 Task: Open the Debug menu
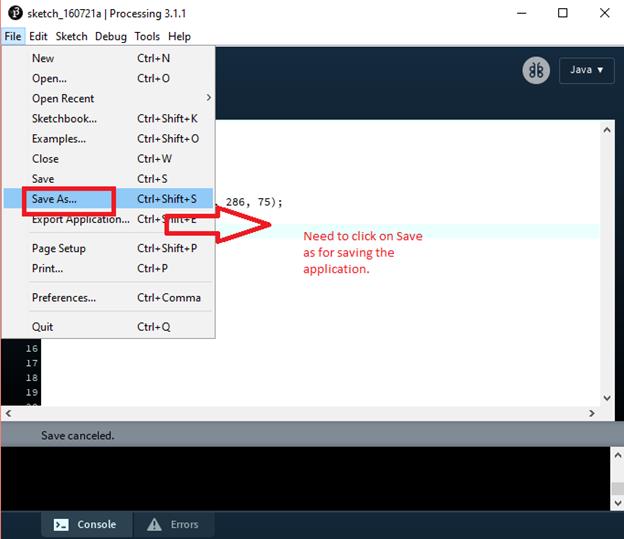[111, 37]
